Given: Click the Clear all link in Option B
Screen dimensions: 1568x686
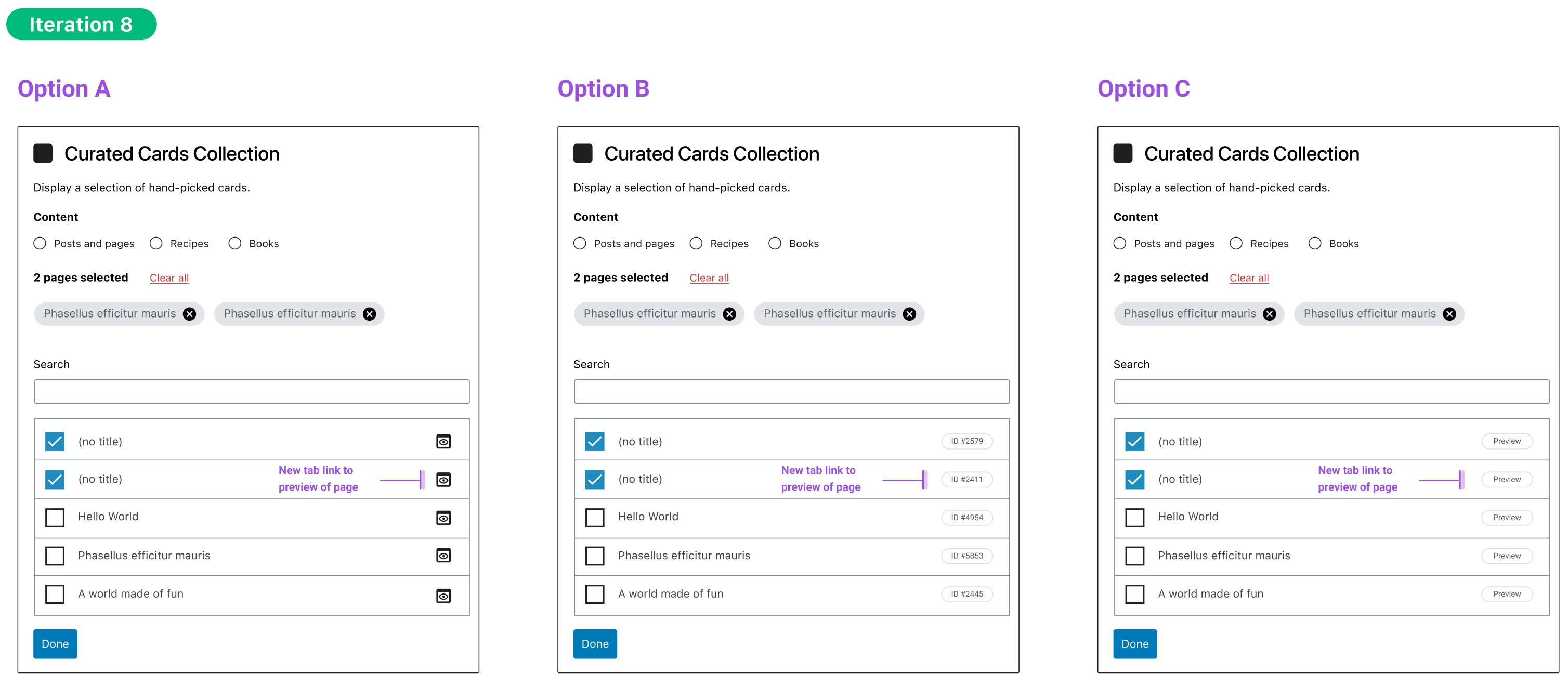Looking at the screenshot, I should tap(709, 278).
